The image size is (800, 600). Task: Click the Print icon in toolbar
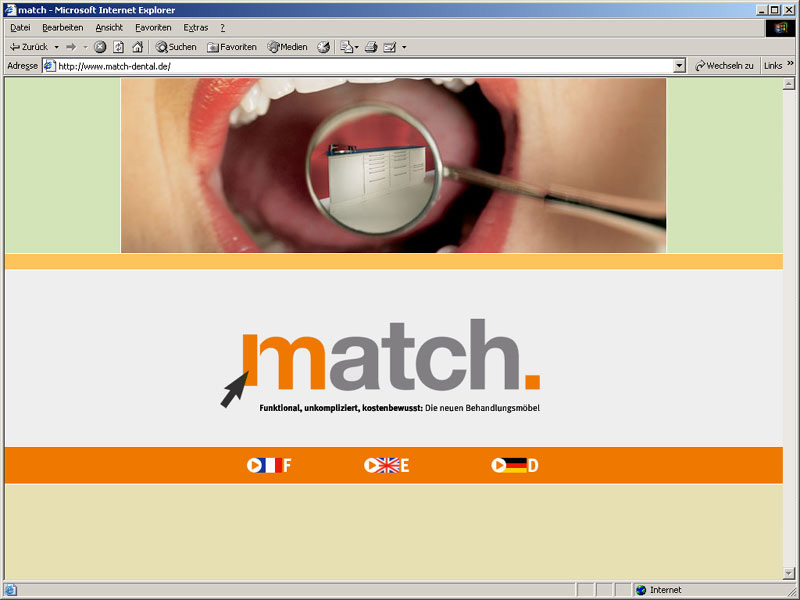pyautogui.click(x=370, y=47)
